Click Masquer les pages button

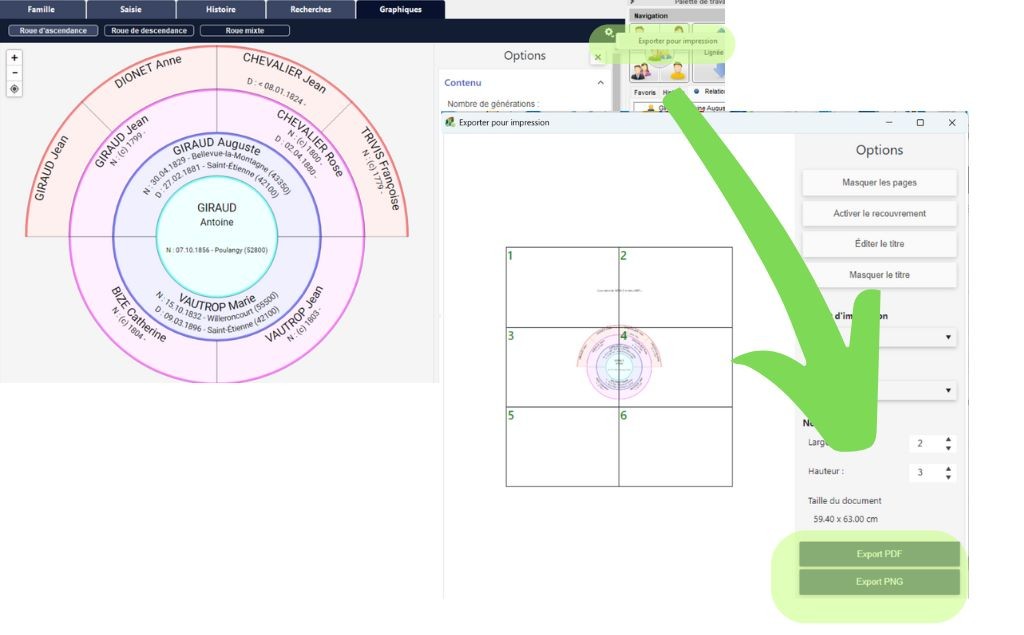[x=879, y=183]
